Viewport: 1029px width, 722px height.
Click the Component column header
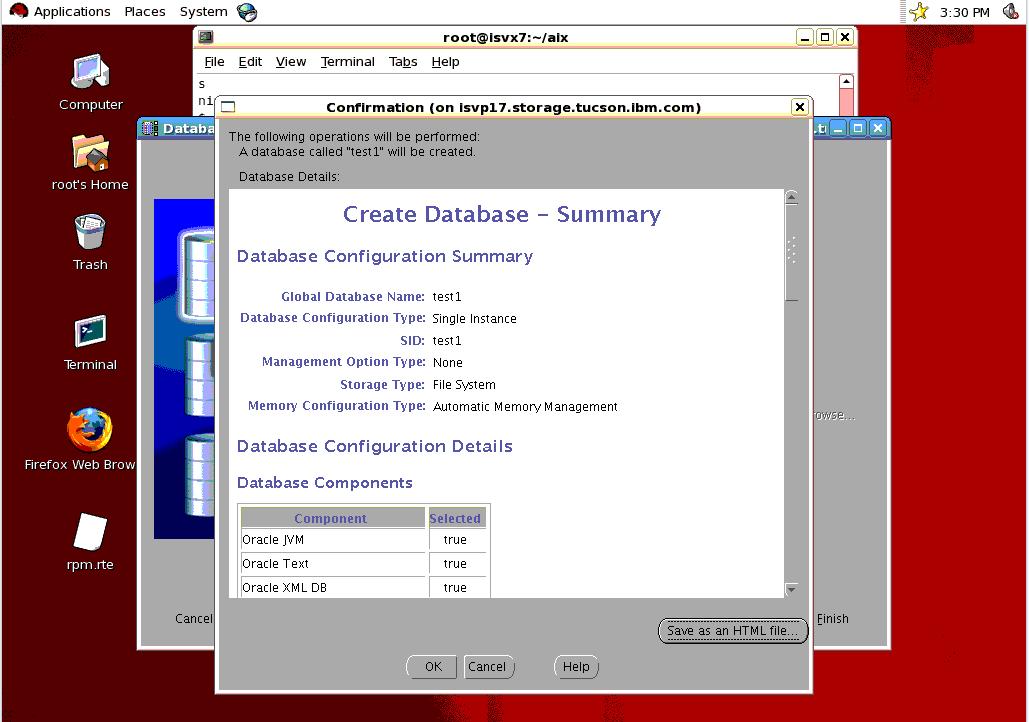pos(332,518)
